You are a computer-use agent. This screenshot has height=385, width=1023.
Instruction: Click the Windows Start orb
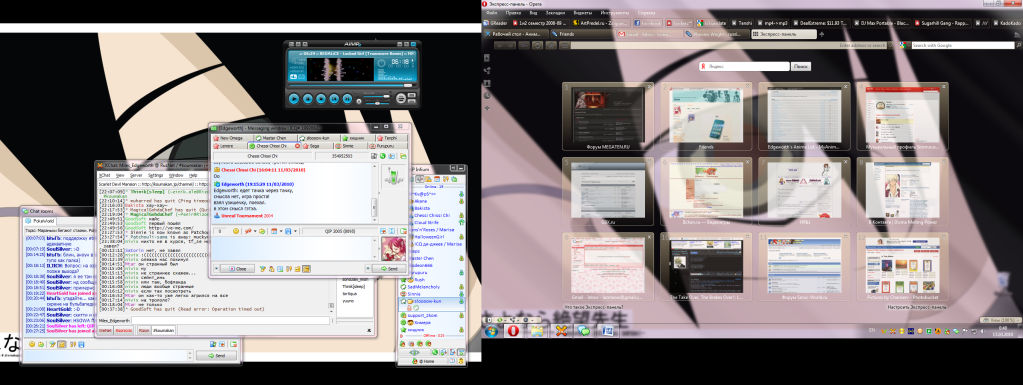point(491,330)
